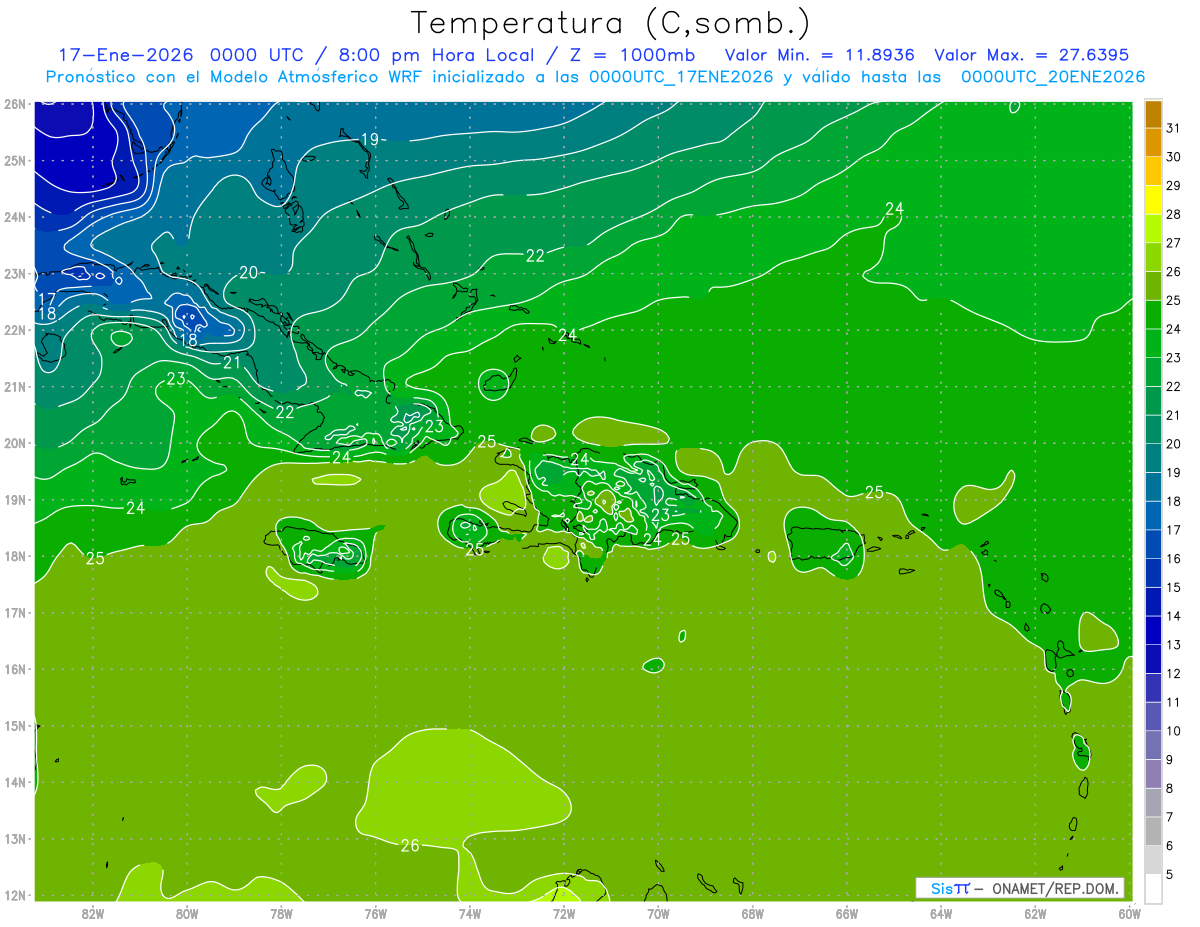The width and height of the screenshot is (1200, 927).
Task: Click the "0000UTC_20ENE2026" valid-until time
Action: point(1053,77)
